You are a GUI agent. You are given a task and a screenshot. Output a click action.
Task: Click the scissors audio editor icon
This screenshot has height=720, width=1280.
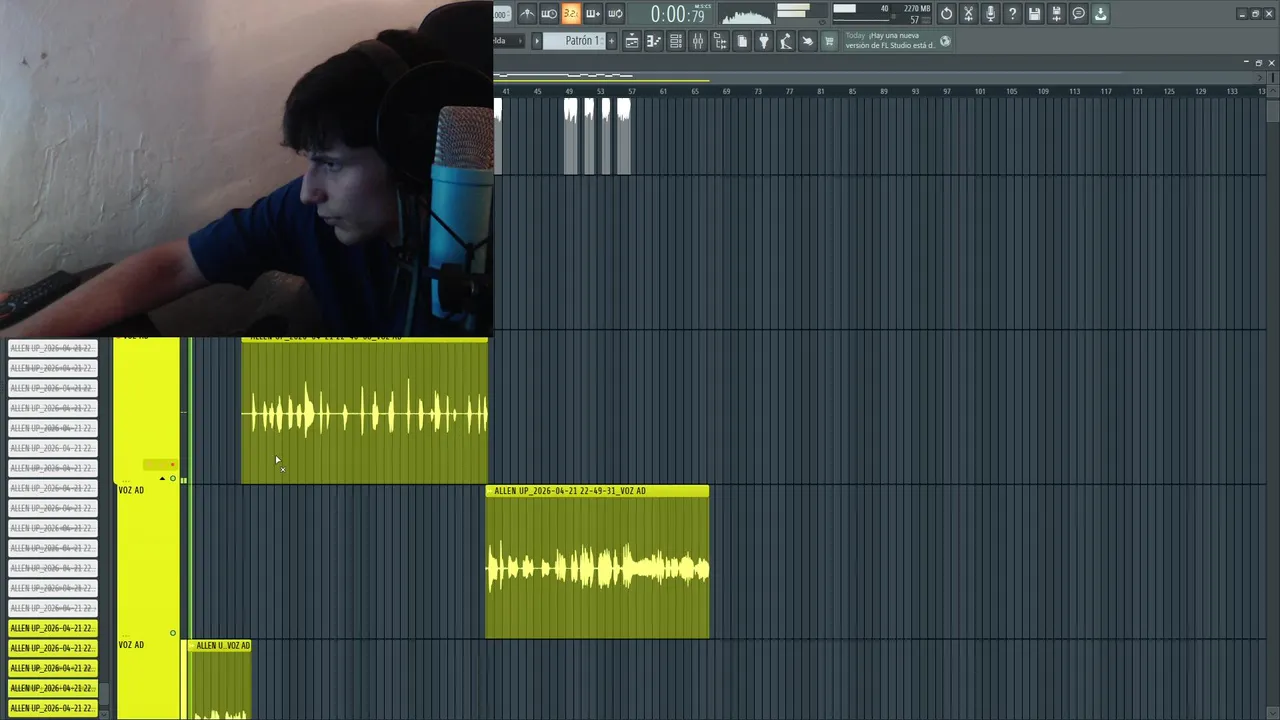(968, 14)
